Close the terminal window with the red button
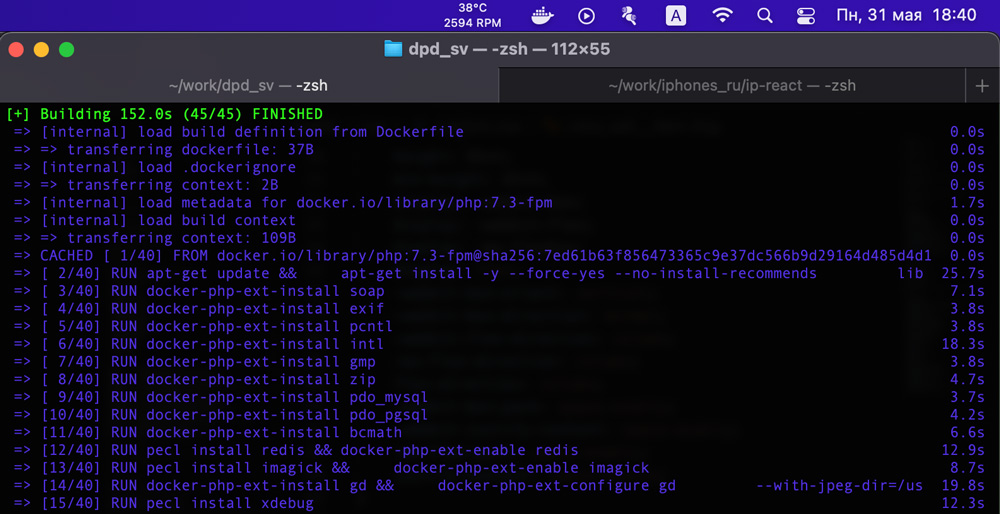Viewport: 1000px width, 514px height. (x=16, y=49)
